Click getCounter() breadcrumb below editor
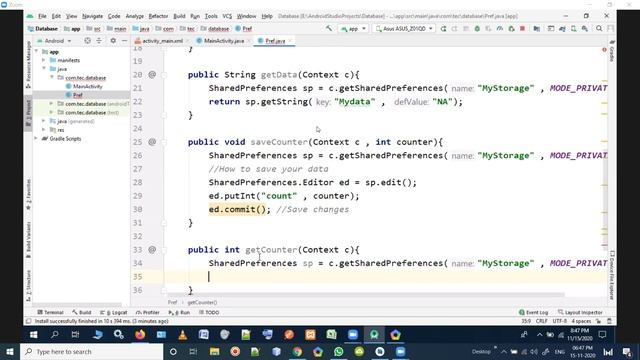The image size is (640, 360). coord(202,302)
